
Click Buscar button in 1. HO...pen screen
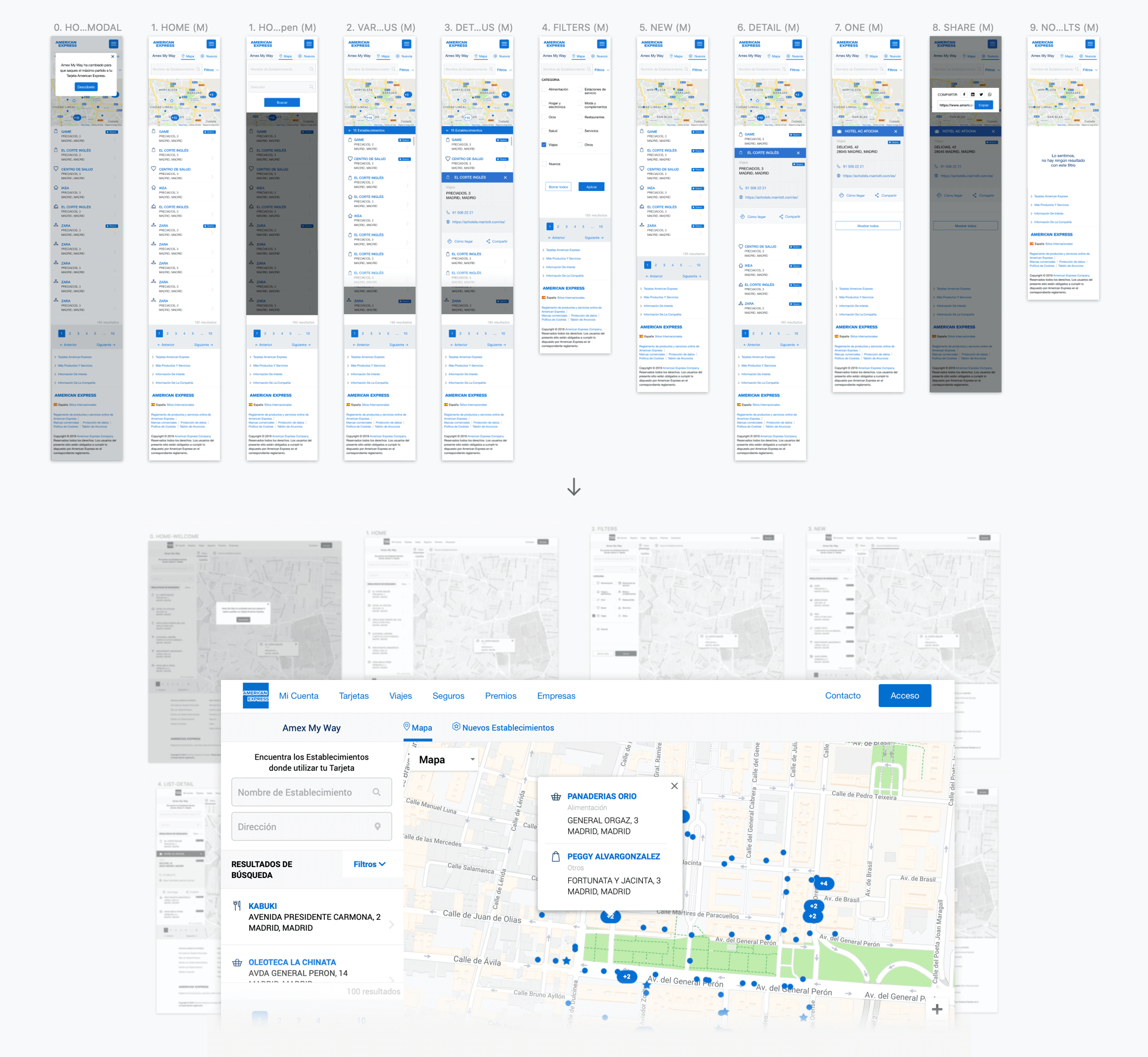pyautogui.click(x=282, y=102)
